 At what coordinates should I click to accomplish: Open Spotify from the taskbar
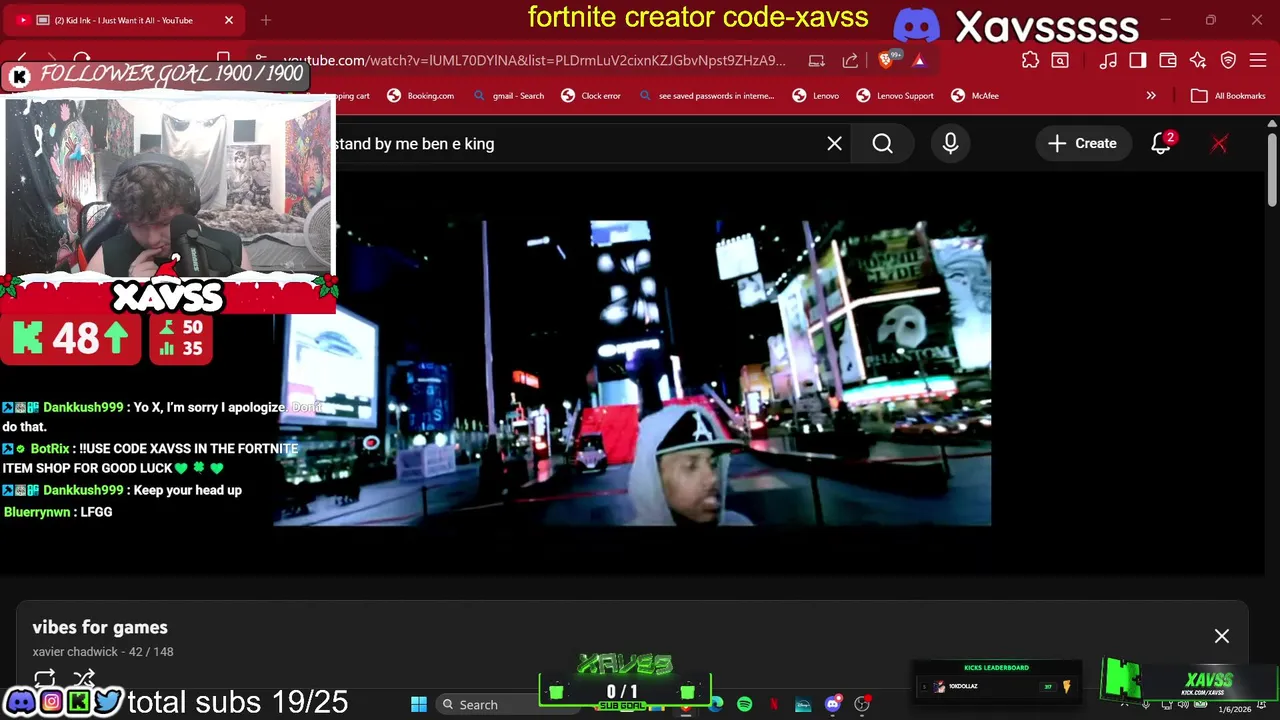(745, 704)
